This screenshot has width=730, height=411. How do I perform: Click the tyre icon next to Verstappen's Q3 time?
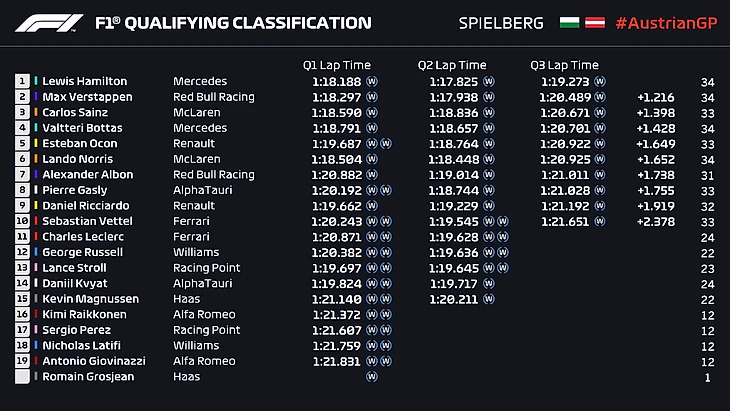(x=602, y=97)
